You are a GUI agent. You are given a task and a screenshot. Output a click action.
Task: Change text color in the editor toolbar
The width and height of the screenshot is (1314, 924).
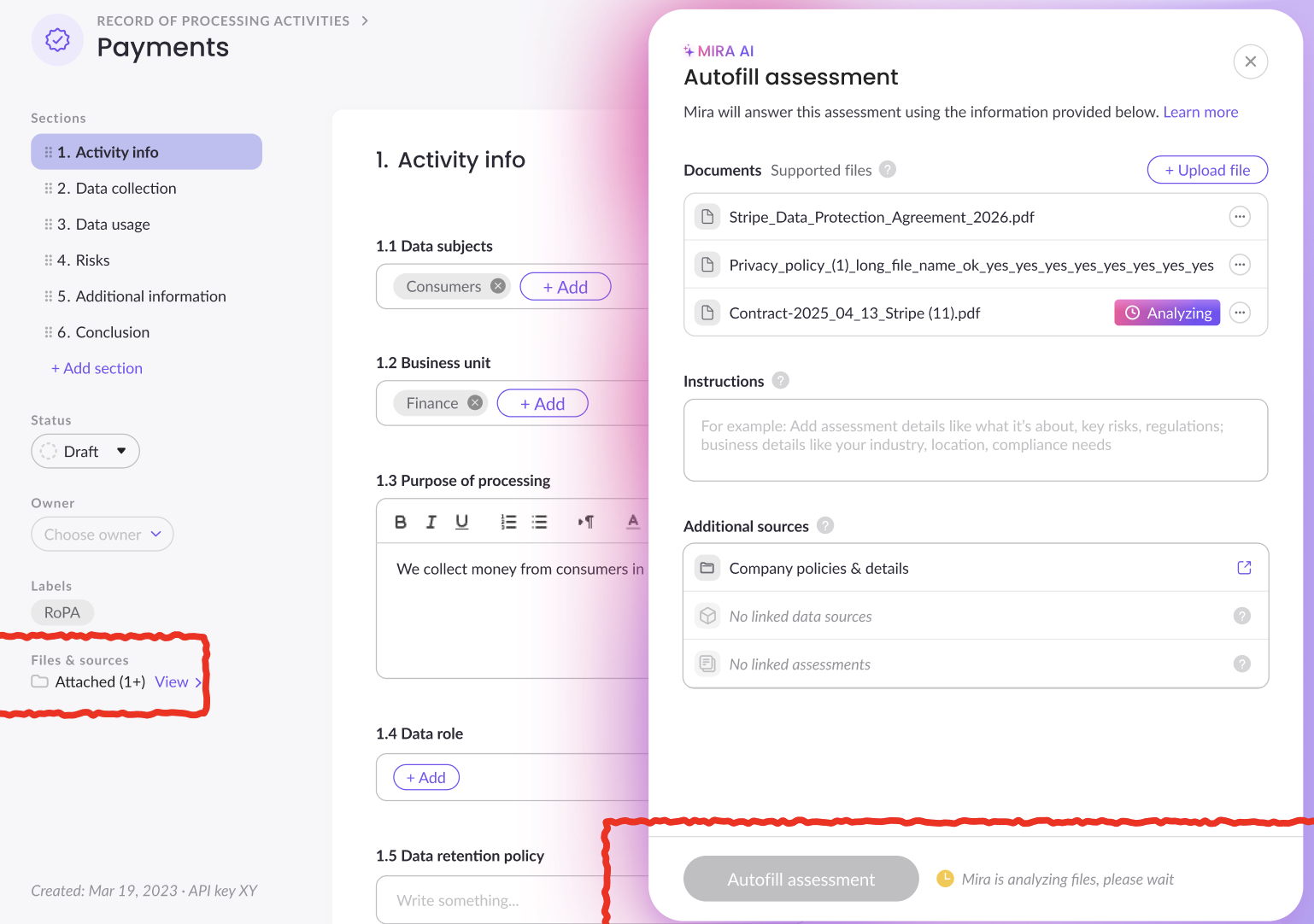(x=632, y=522)
